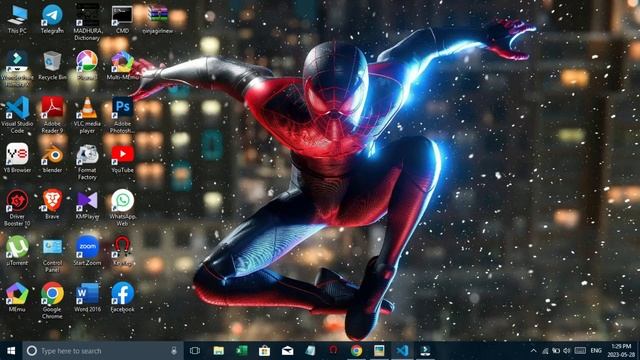
Task: Open Task View from the taskbar
Action: (195, 351)
